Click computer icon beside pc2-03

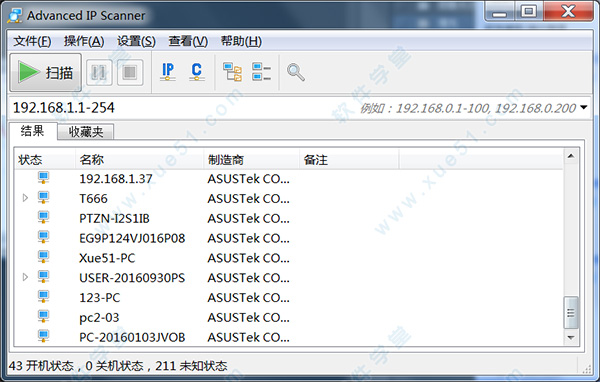click(43, 317)
